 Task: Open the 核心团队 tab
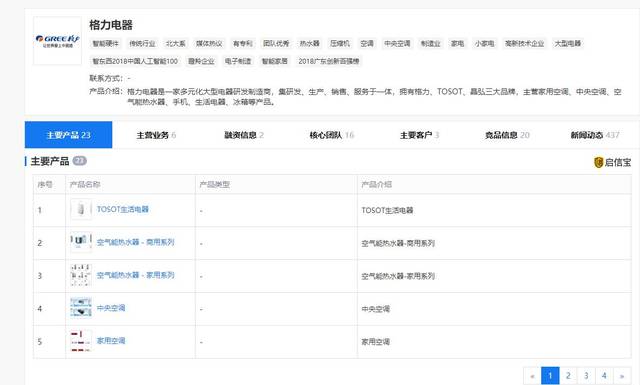coord(332,135)
